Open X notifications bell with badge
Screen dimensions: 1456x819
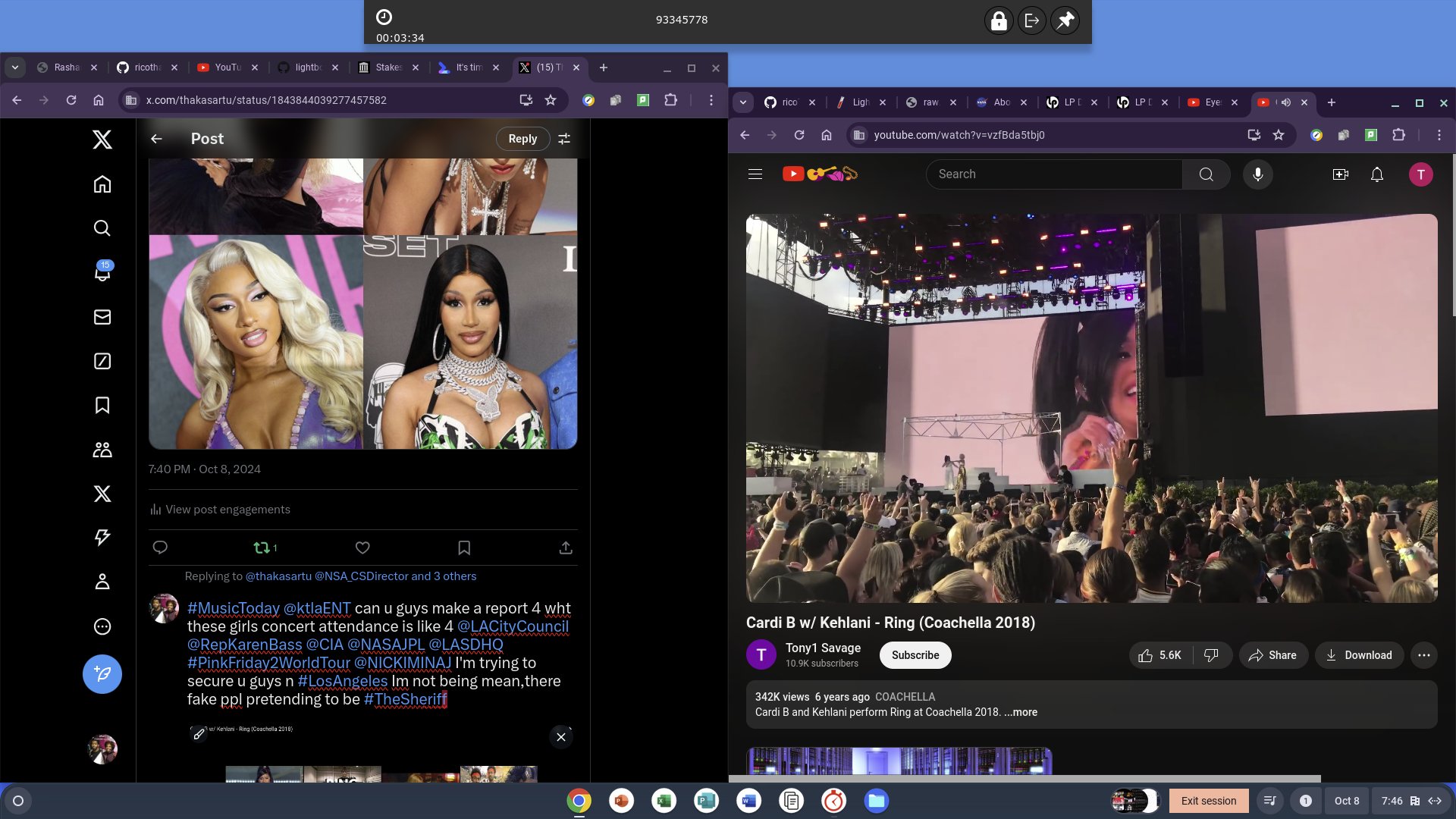coord(102,272)
